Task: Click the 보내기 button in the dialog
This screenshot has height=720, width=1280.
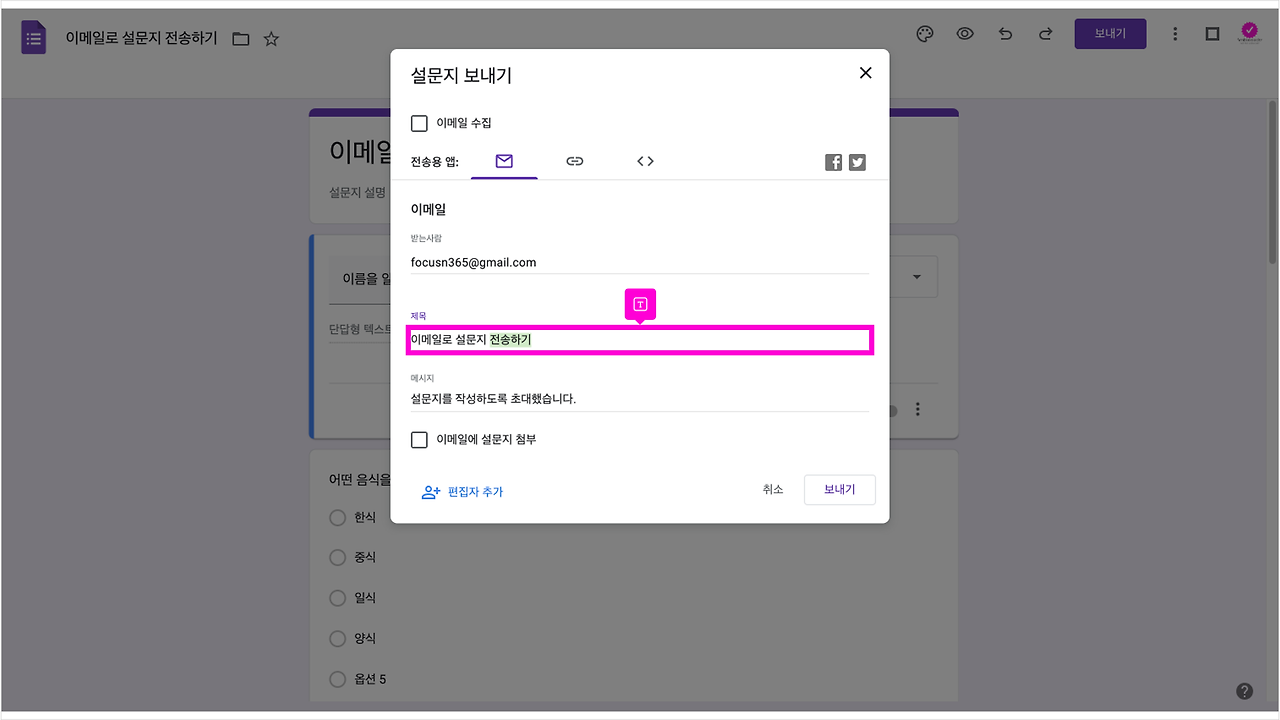Action: pyautogui.click(x=839, y=489)
